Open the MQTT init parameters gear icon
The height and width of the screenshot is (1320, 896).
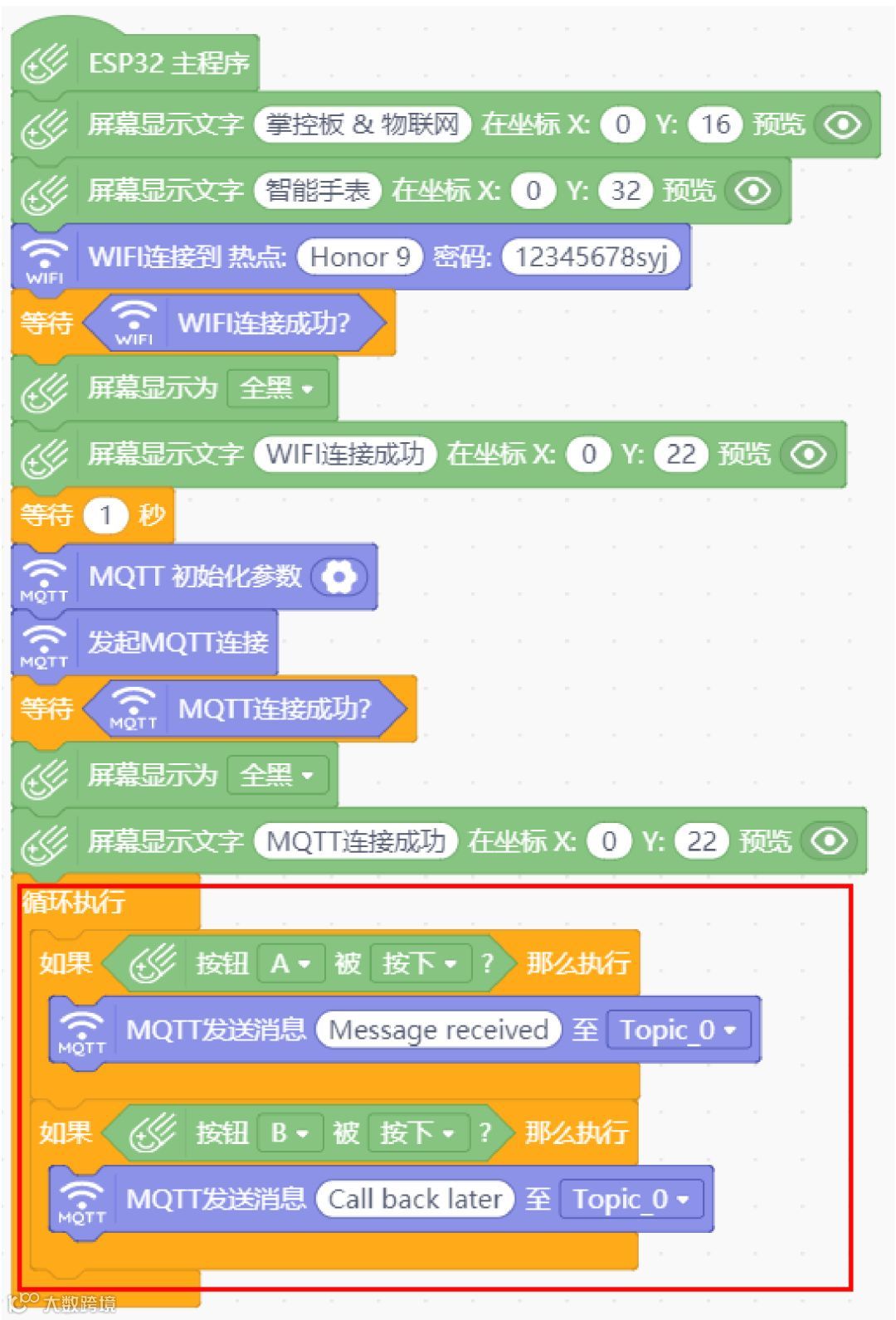pos(338,577)
